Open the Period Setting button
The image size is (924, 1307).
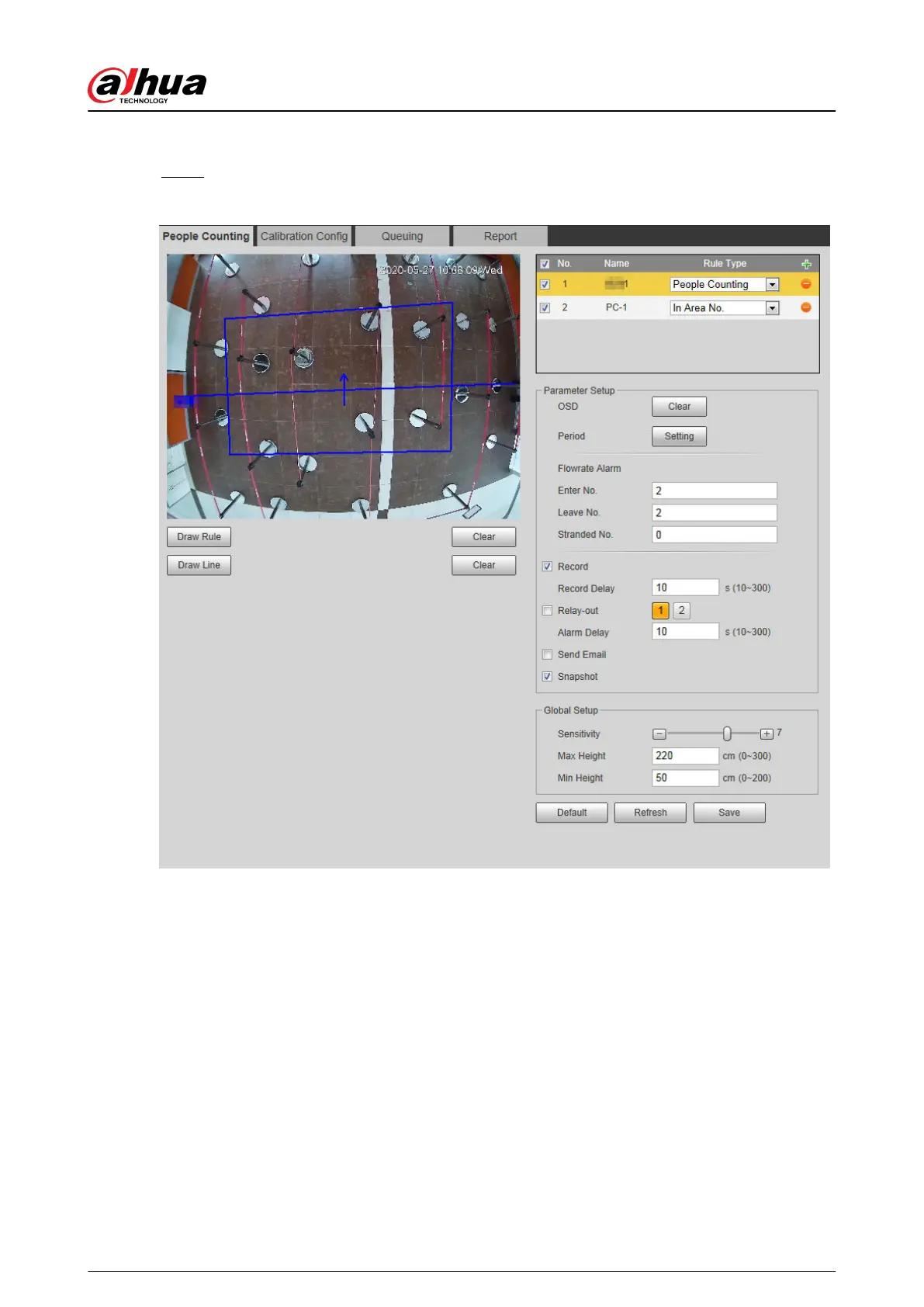coord(679,436)
